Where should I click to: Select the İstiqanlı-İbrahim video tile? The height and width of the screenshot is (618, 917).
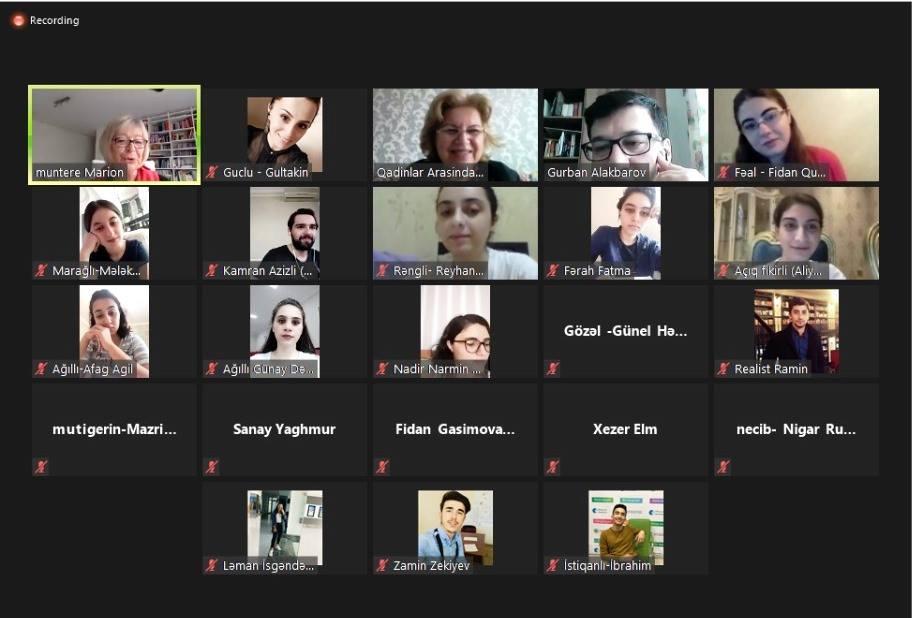click(x=626, y=528)
